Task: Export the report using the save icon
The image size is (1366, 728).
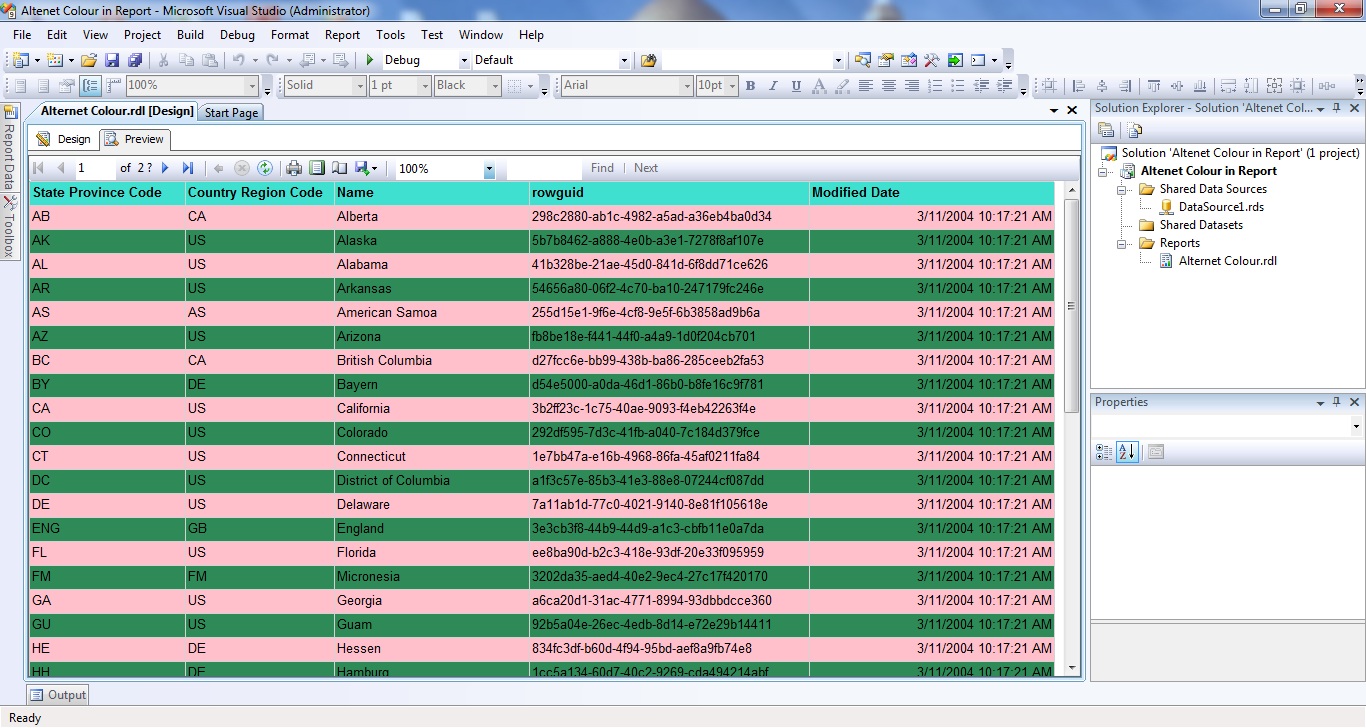Action: point(359,168)
